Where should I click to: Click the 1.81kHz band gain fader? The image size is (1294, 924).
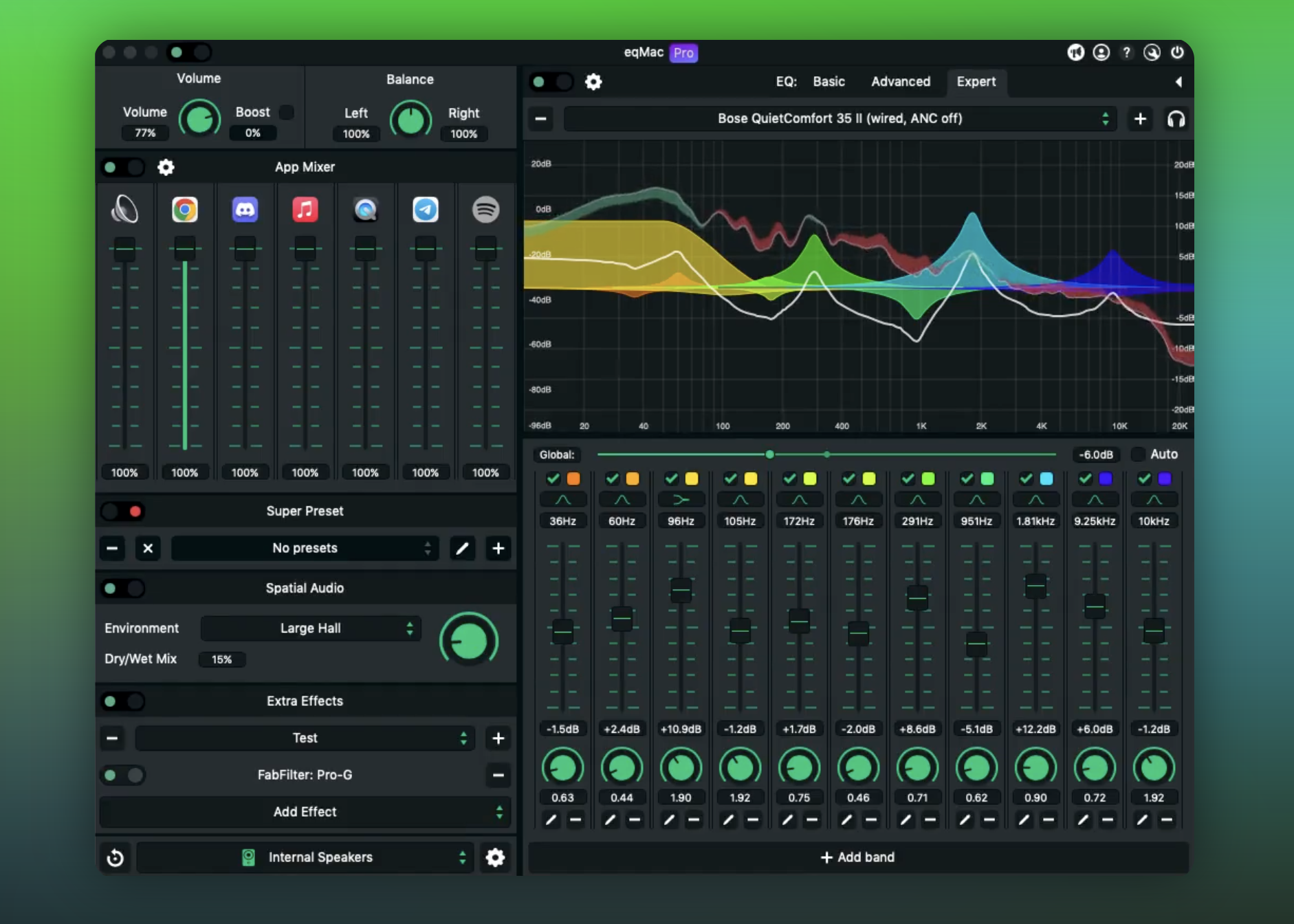(x=1035, y=586)
